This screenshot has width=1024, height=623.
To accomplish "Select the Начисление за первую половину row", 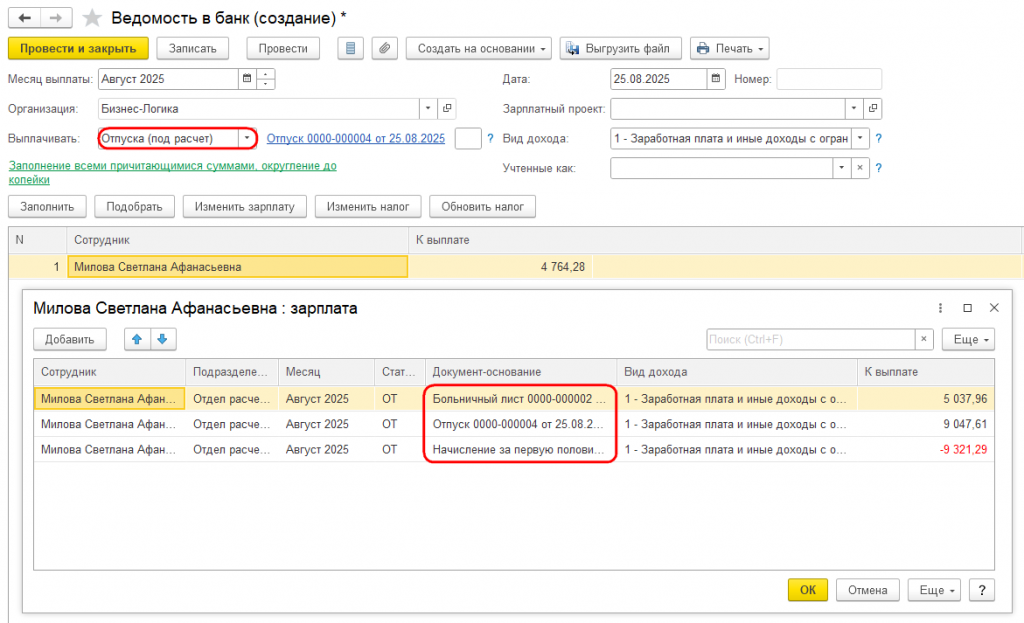I will tap(514, 449).
